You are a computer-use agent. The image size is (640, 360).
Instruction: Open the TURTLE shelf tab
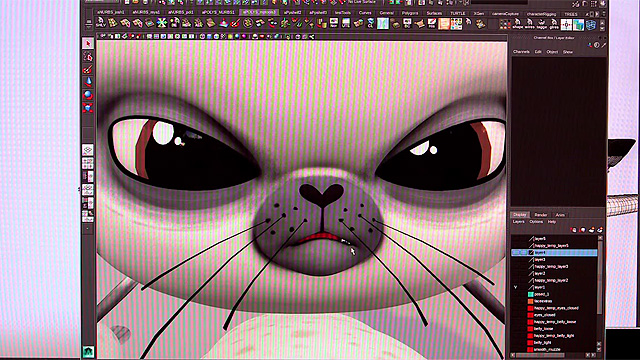pos(458,13)
